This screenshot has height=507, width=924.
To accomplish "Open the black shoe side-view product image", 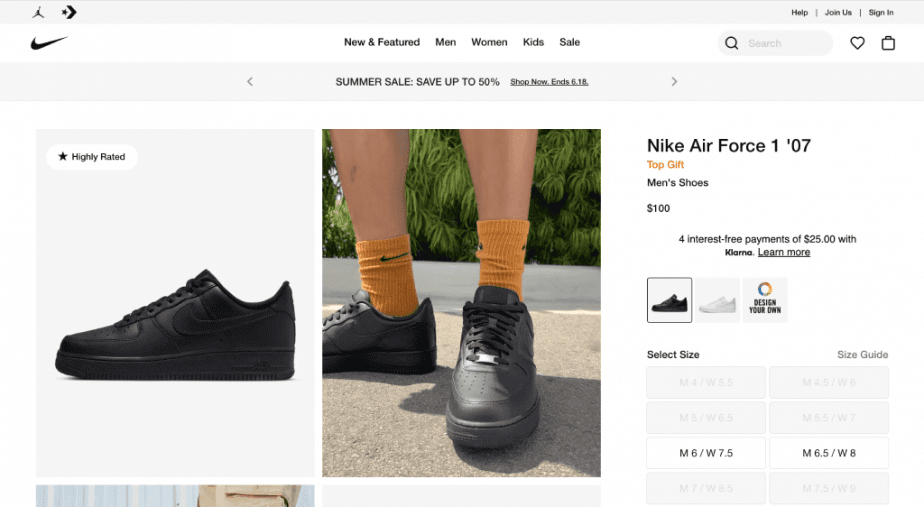I will pos(175,303).
